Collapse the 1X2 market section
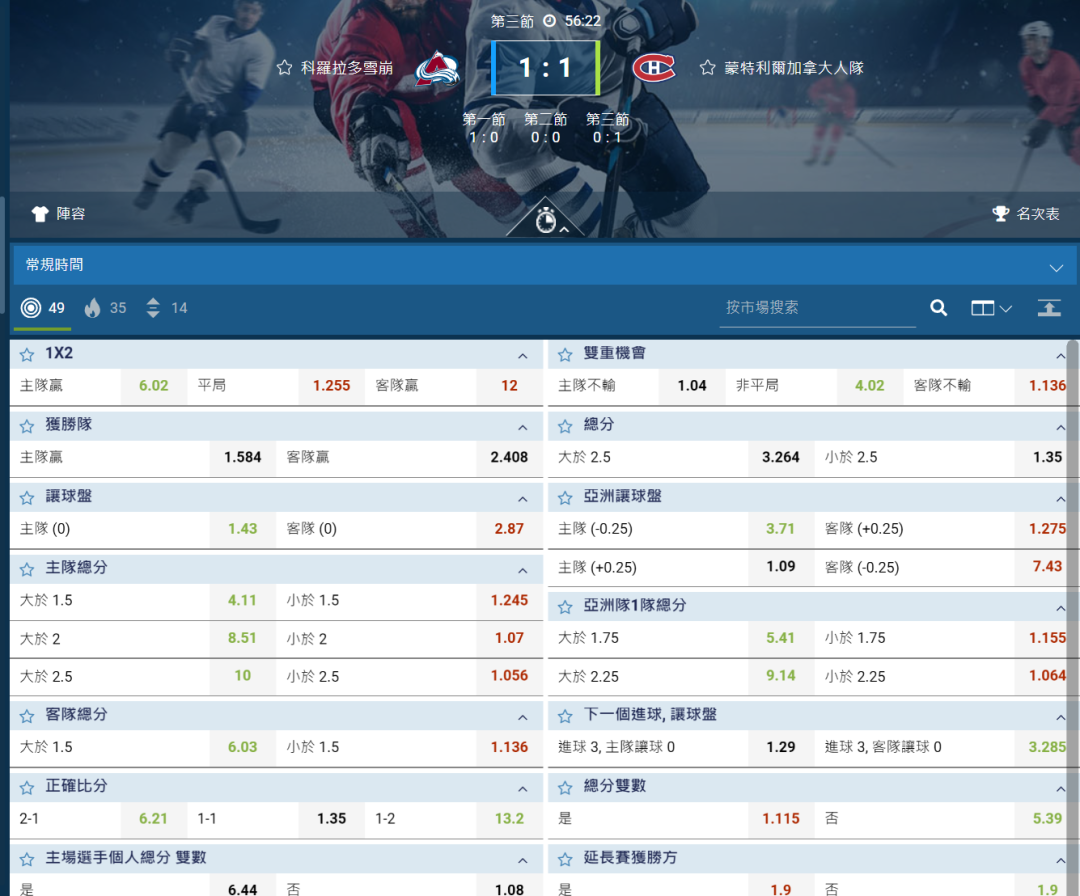 523,356
